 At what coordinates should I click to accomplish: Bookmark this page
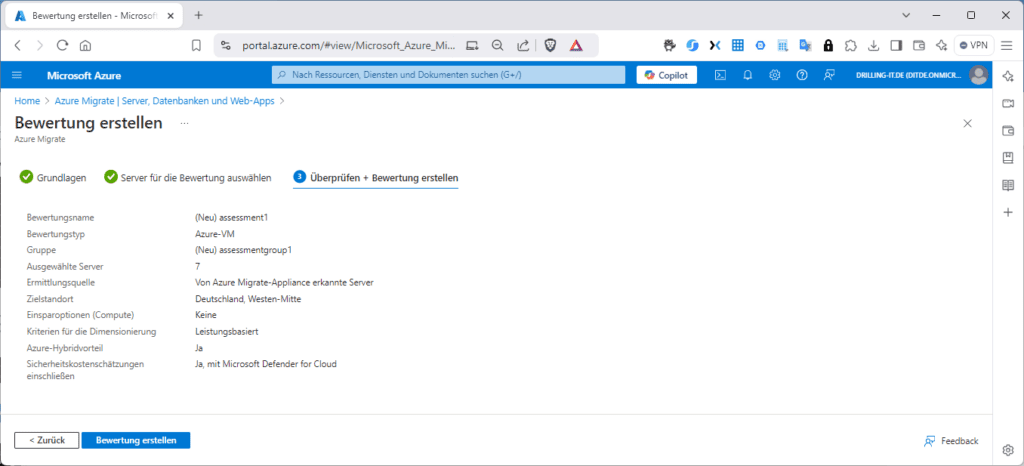(196, 46)
